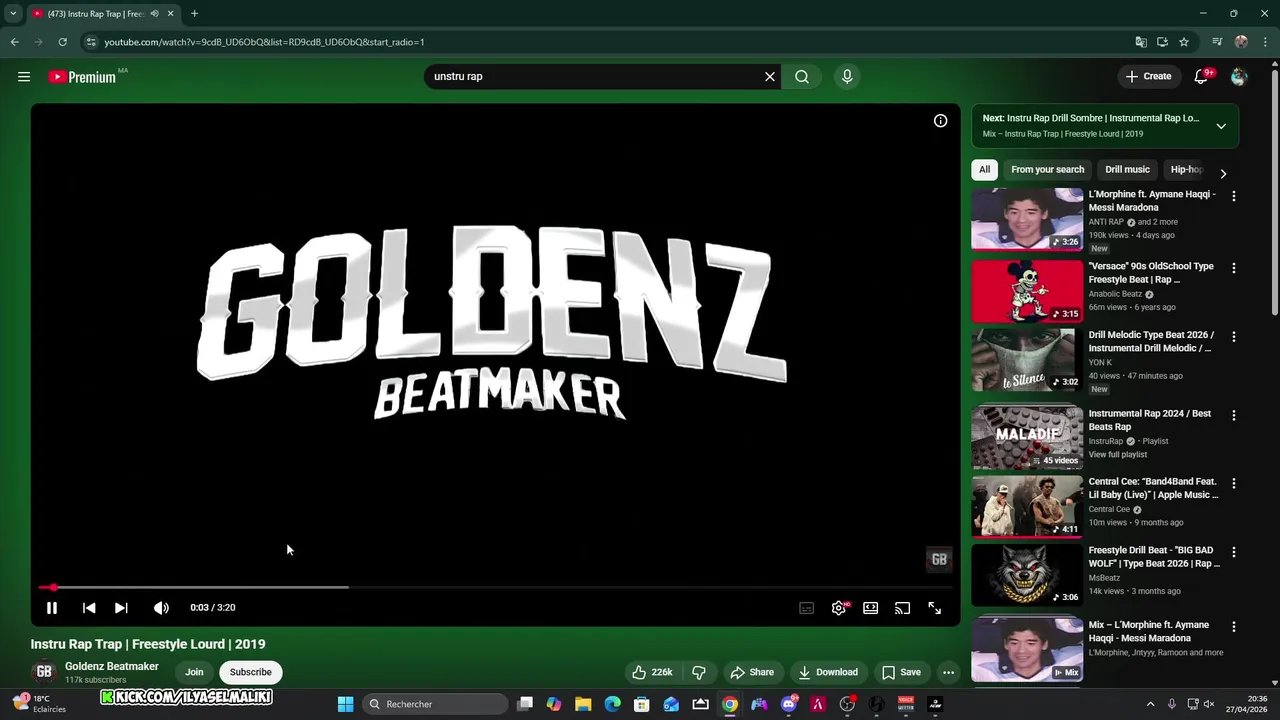The height and width of the screenshot is (720, 1280).
Task: Select the All filter chip
Action: pyautogui.click(x=984, y=169)
